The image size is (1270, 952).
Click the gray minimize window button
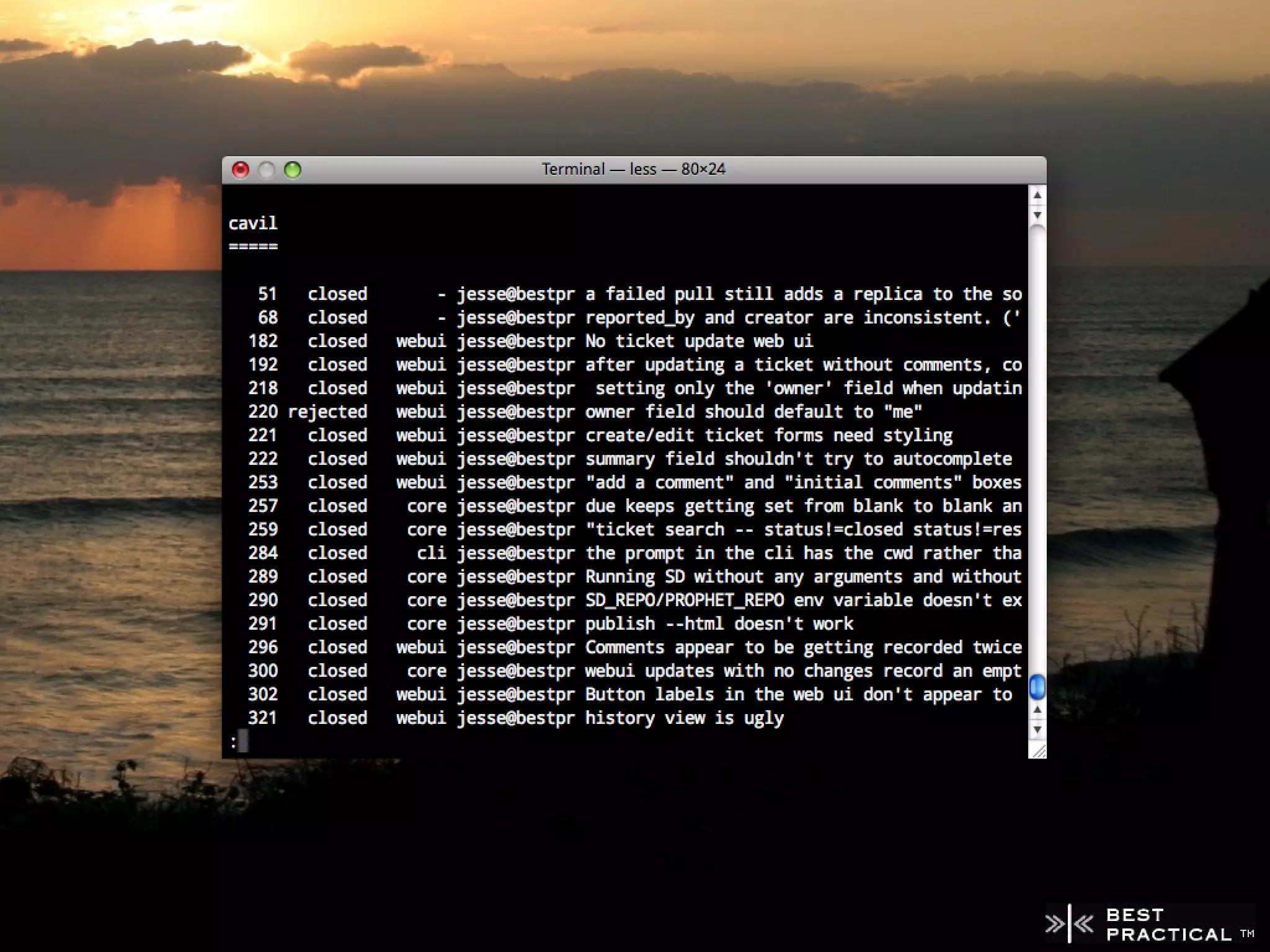coord(267,170)
